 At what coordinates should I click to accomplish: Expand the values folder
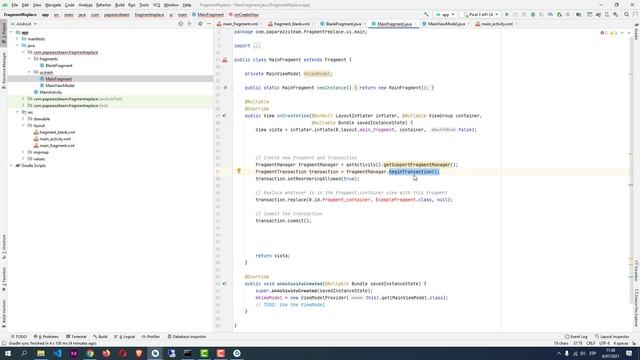(x=23, y=159)
